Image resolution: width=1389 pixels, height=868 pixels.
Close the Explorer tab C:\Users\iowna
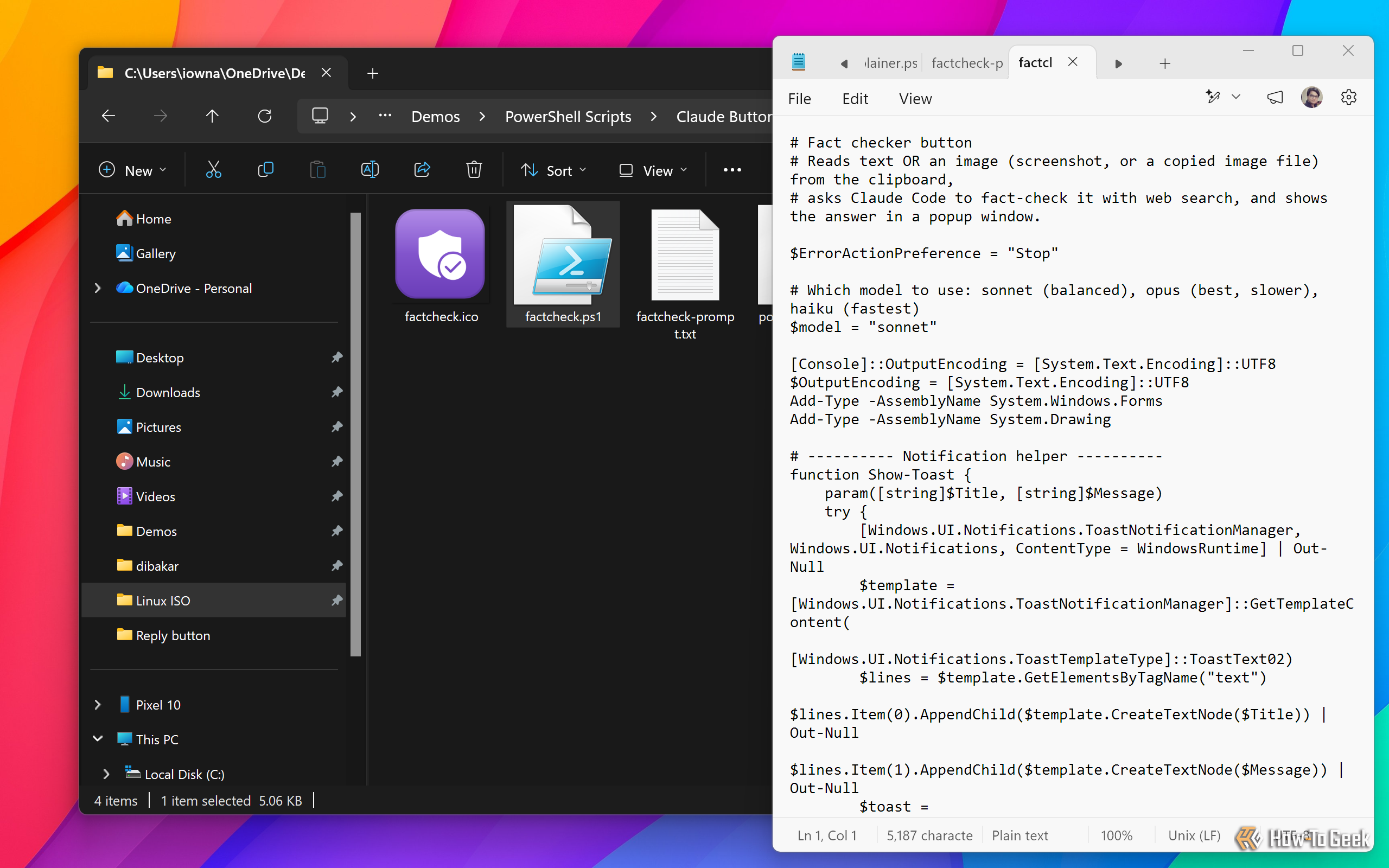[x=326, y=73]
